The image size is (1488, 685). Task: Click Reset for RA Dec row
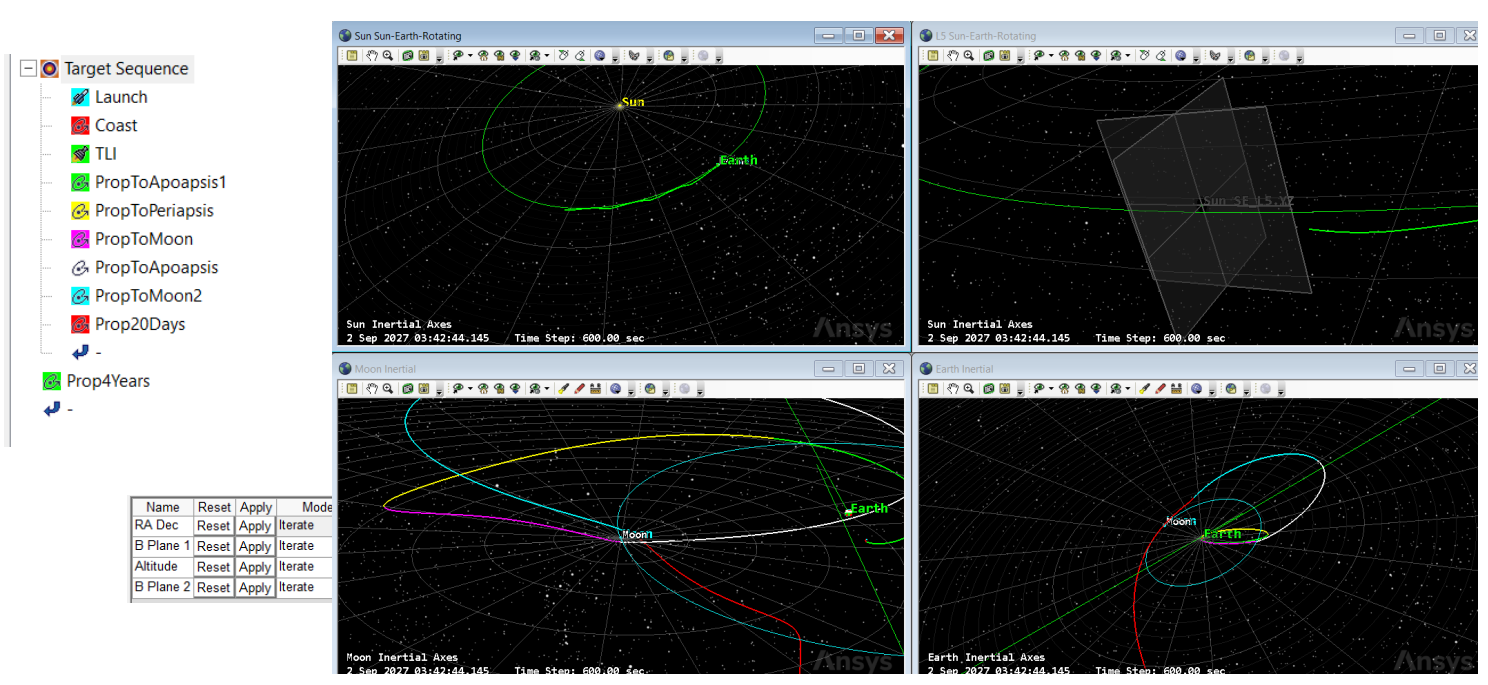213,525
